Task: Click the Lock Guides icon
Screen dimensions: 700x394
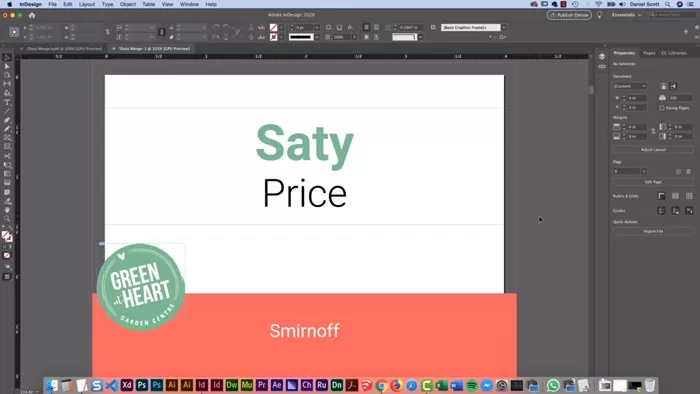Action: point(675,211)
